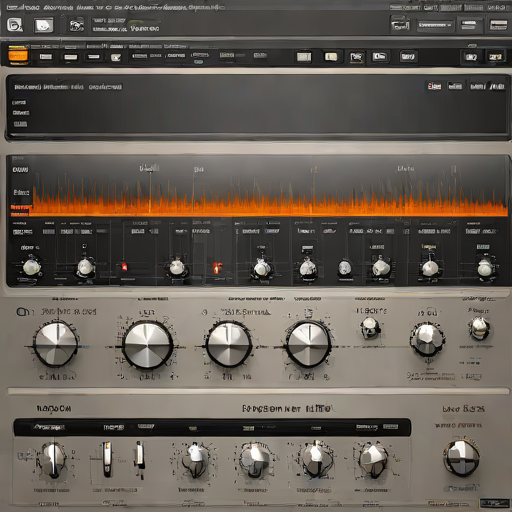Click the white square icon beside the magnifier icon
Screen dimensions: 512x512
pyautogui.click(x=44, y=25)
